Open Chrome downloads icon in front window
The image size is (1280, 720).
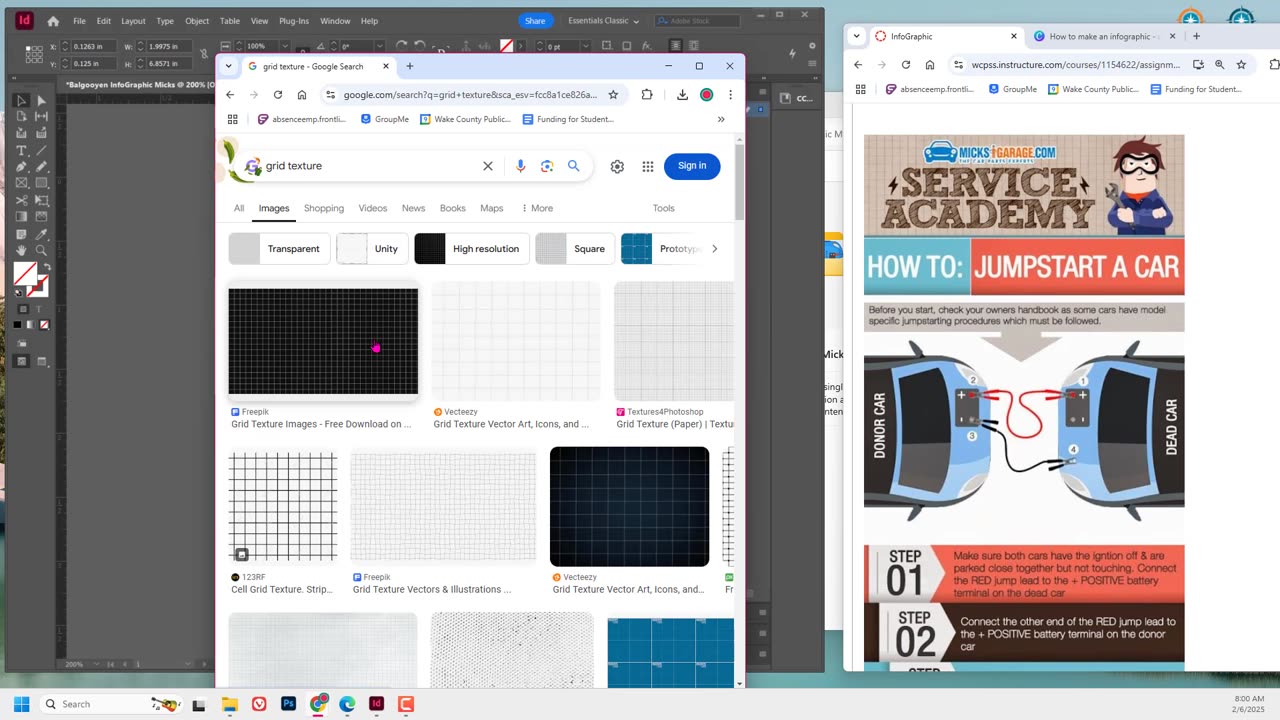(x=682, y=95)
